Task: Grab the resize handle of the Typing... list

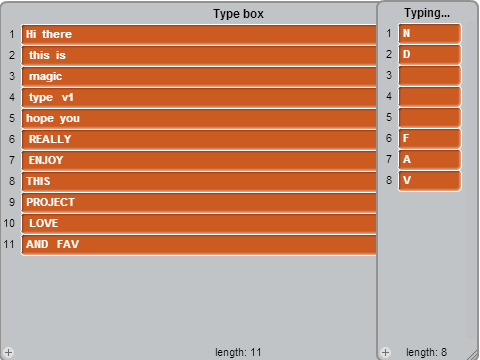Action: pyautogui.click(x=473, y=355)
